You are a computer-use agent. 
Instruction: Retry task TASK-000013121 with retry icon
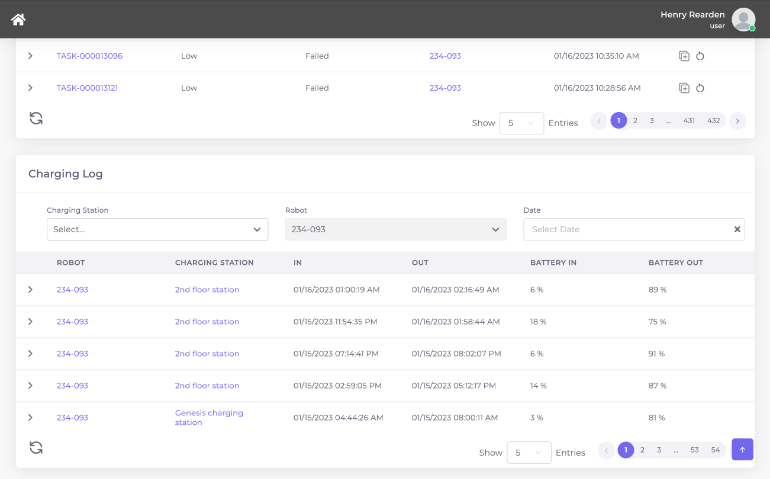(700, 88)
